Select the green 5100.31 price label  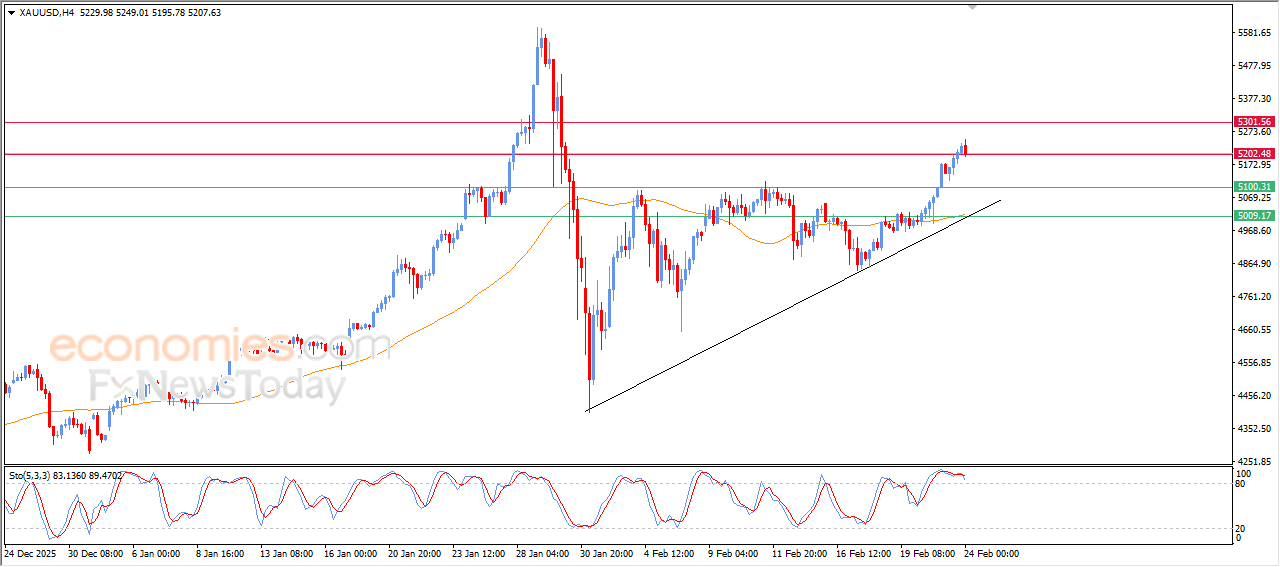(x=1253, y=187)
